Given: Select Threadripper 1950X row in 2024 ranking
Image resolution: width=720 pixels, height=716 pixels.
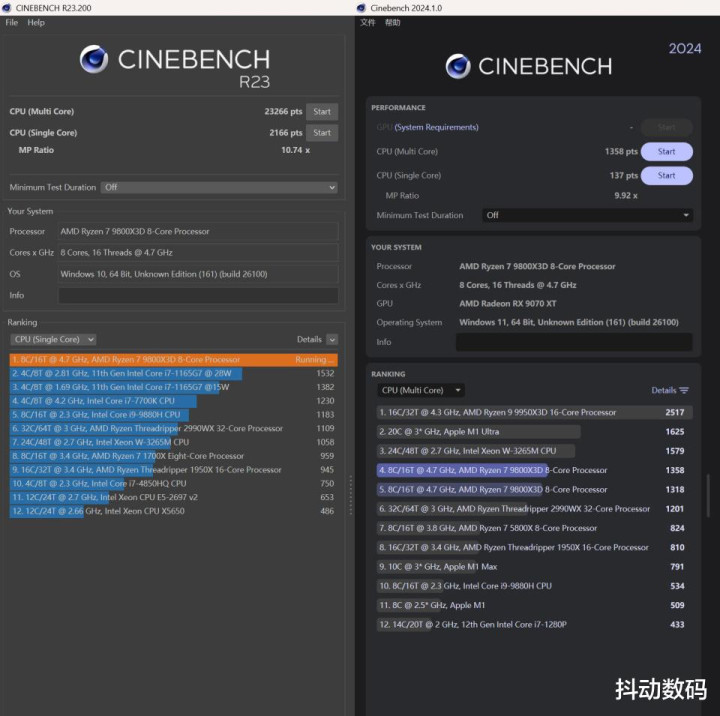Looking at the screenshot, I should coord(534,547).
